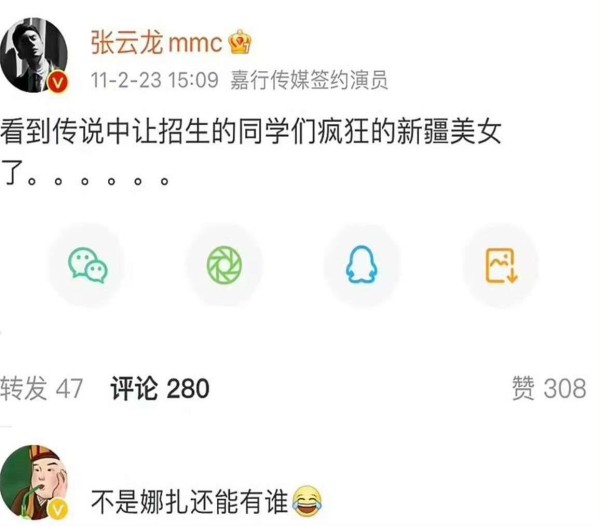Open the 张云龙mmc profile name link
Viewport: 600px width, 526px height.
157,42
